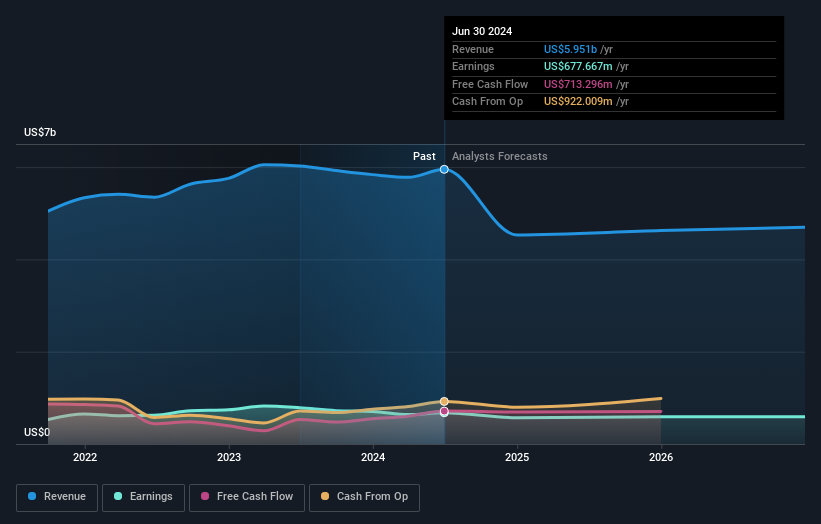Click the US$922.009m cash from op value

coord(578,102)
